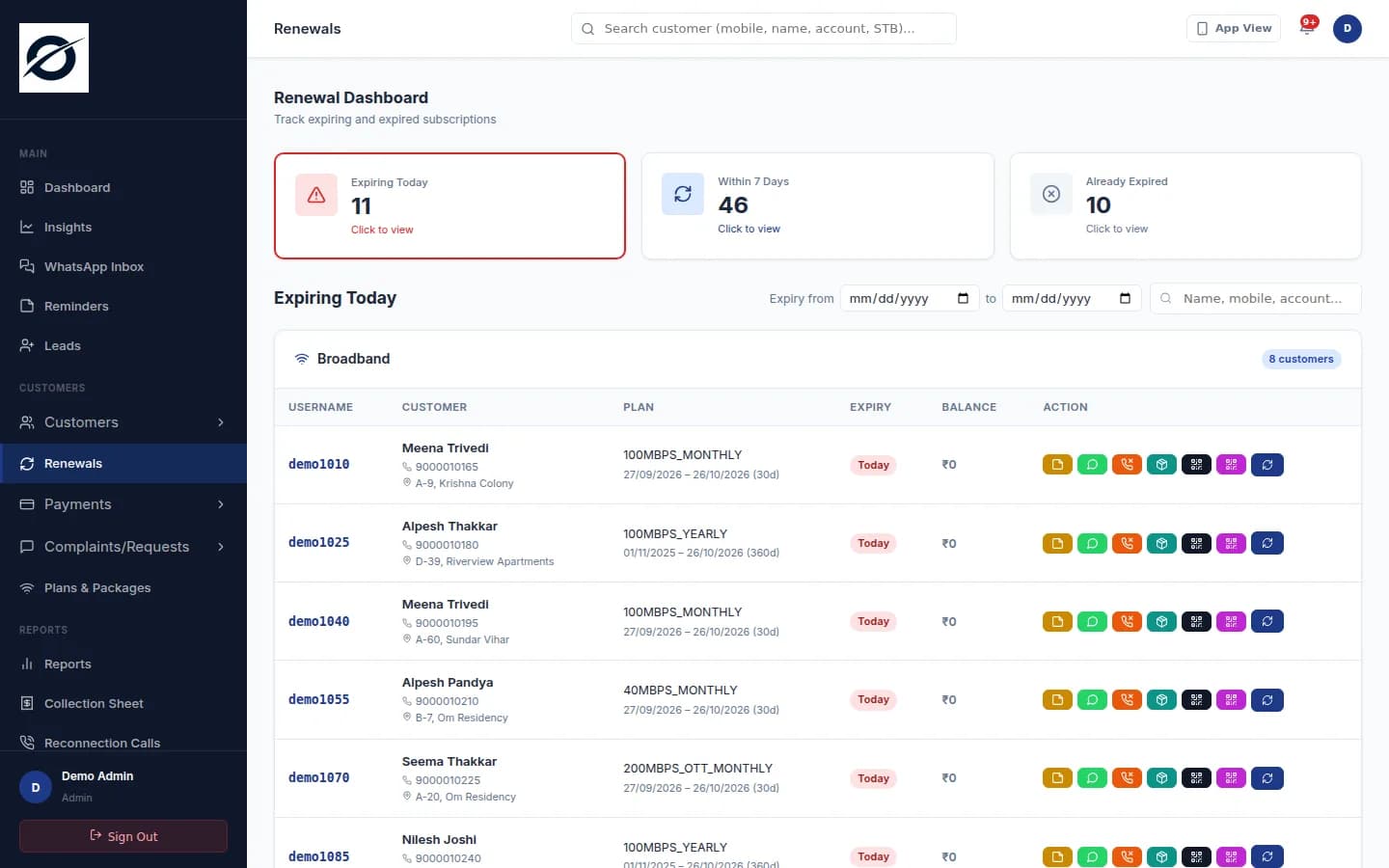The image size is (1389, 868).
Task: Navigate to Reminders in the sidebar
Action: pyautogui.click(x=123, y=307)
